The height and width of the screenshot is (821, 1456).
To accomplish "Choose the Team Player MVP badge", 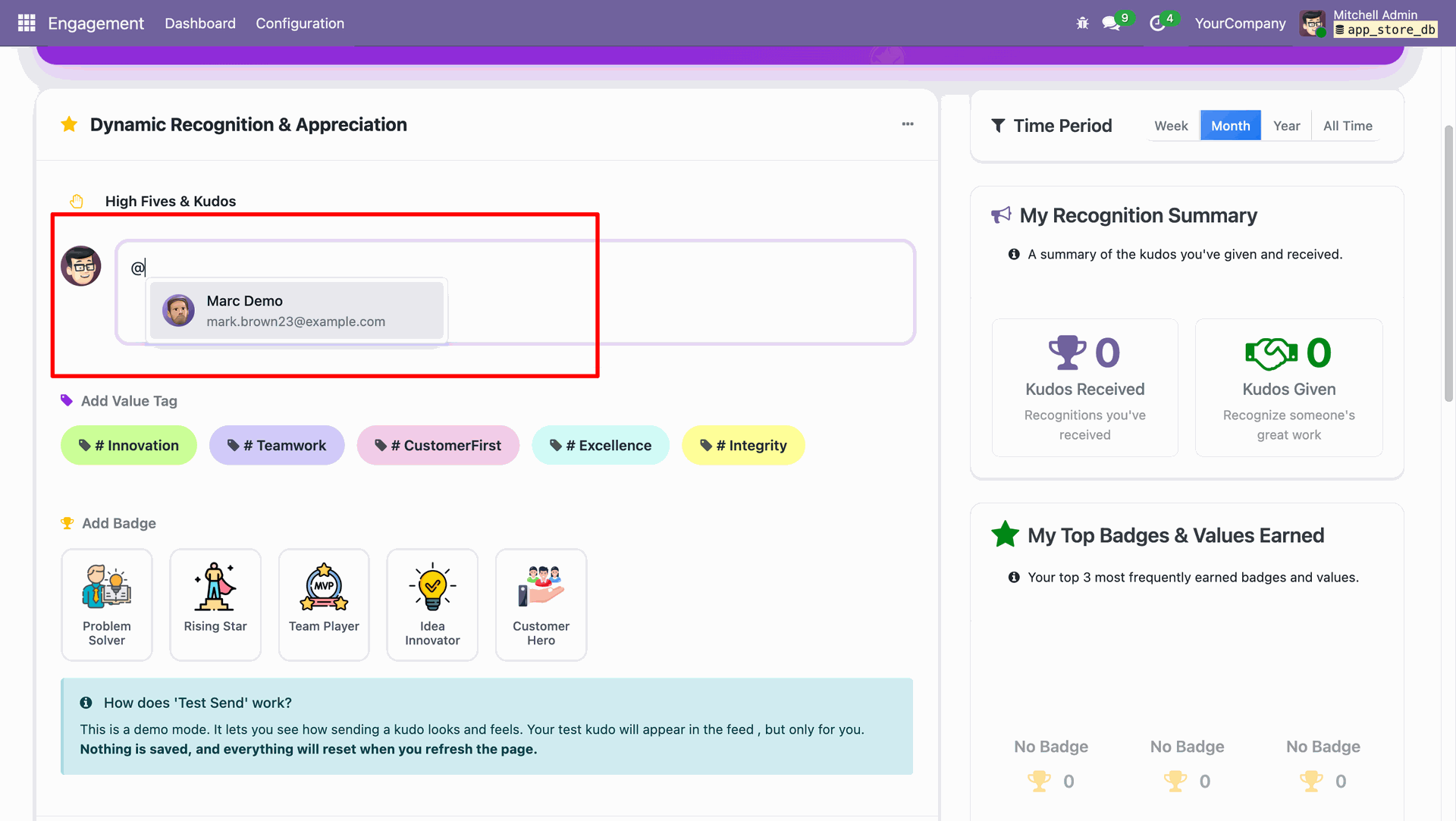I will tap(324, 604).
